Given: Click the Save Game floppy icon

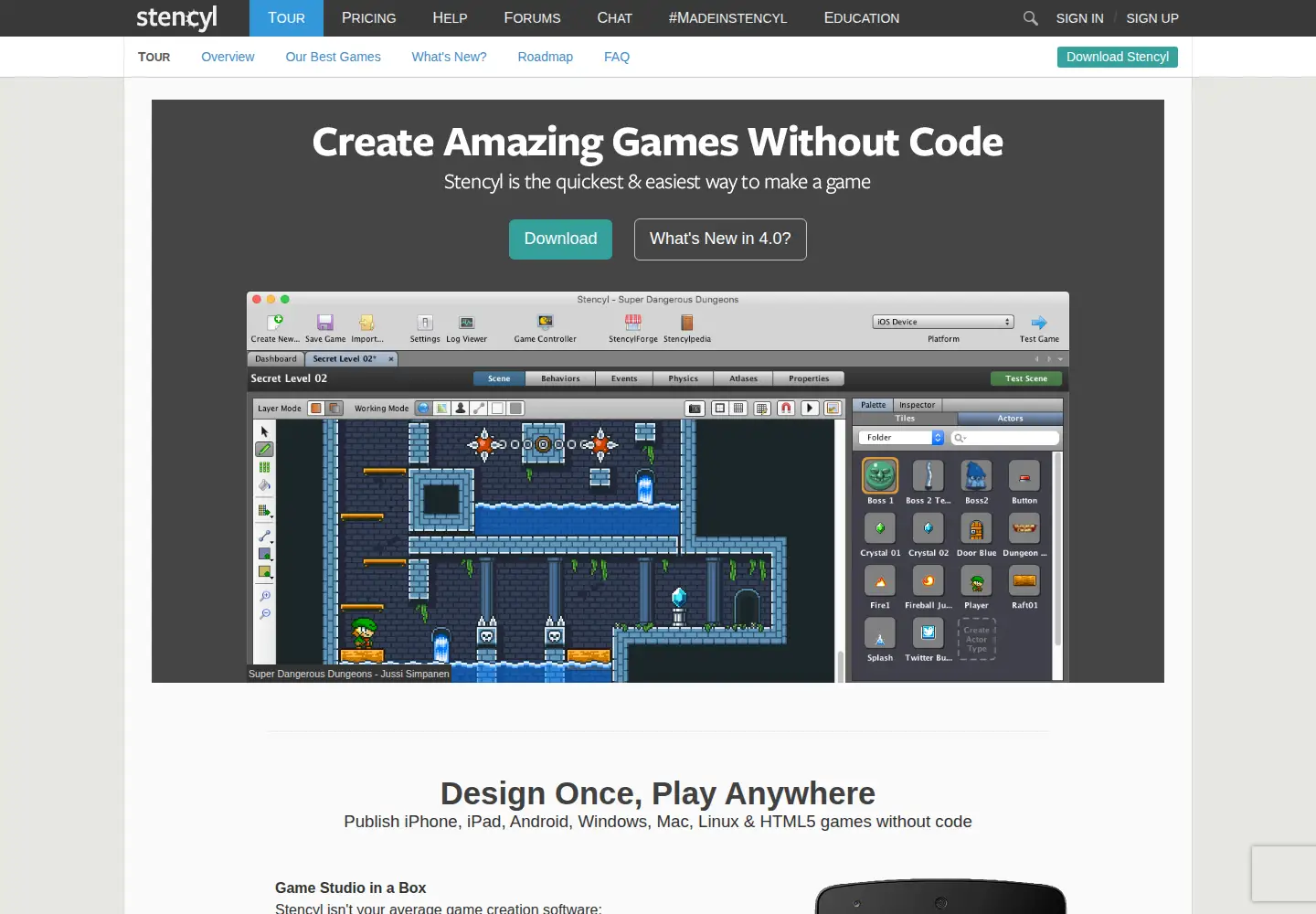Looking at the screenshot, I should pyautogui.click(x=325, y=322).
